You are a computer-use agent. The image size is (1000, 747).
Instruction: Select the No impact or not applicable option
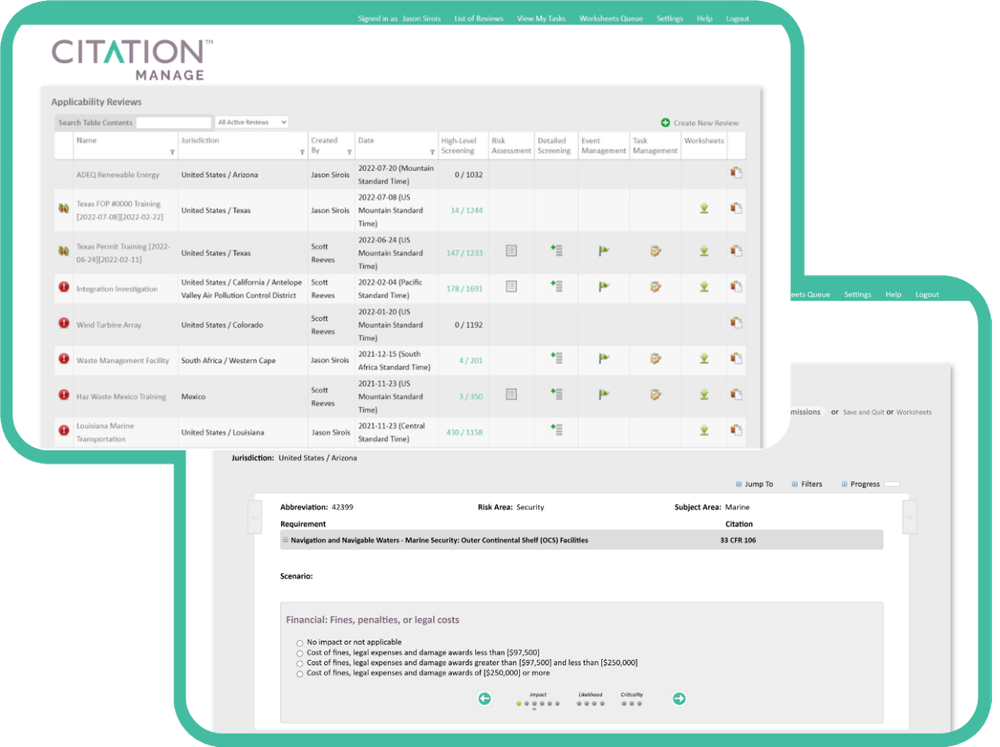[x=298, y=642]
